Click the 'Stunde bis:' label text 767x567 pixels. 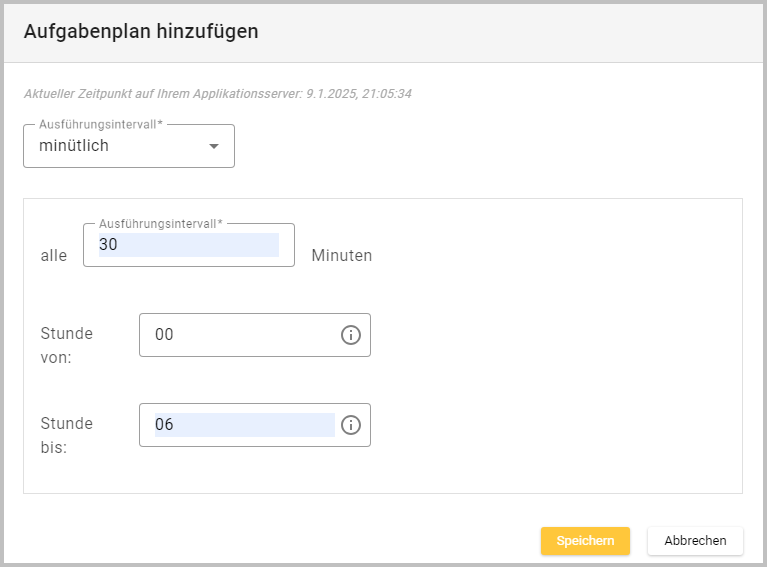tap(66, 435)
